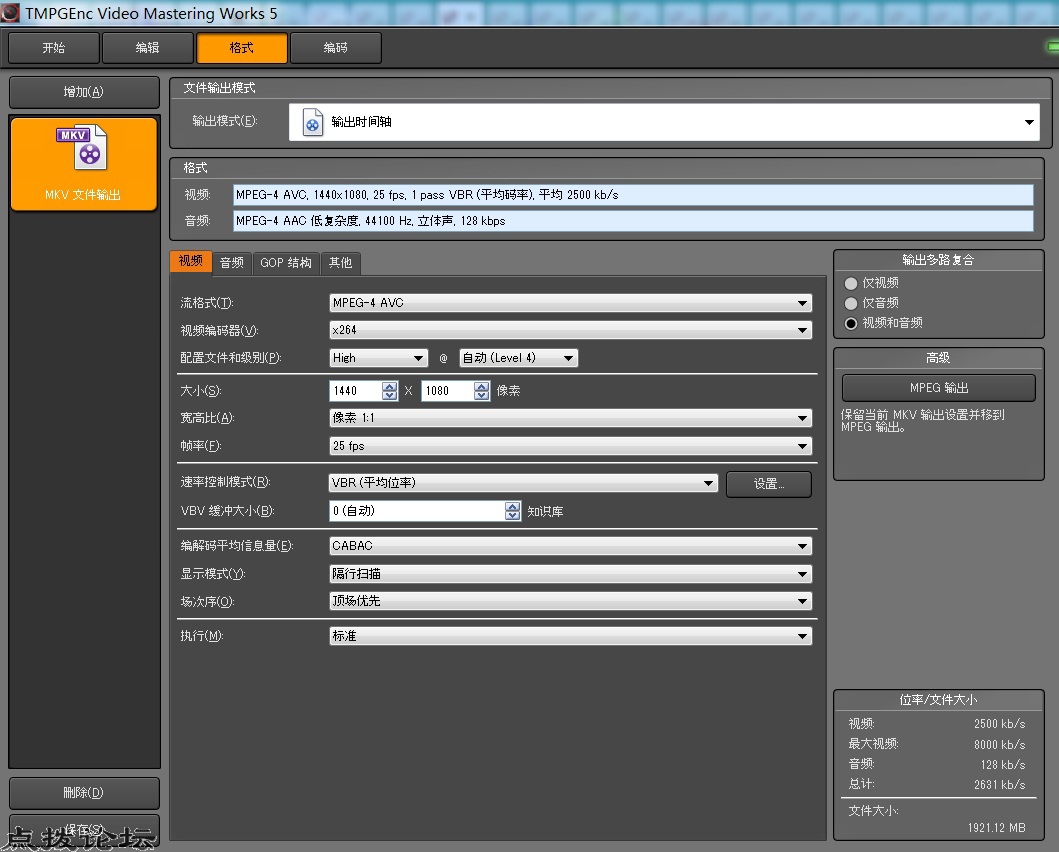
Task: Open the 流格式 MPEG-4 AVC dropdown
Action: click(x=570, y=303)
